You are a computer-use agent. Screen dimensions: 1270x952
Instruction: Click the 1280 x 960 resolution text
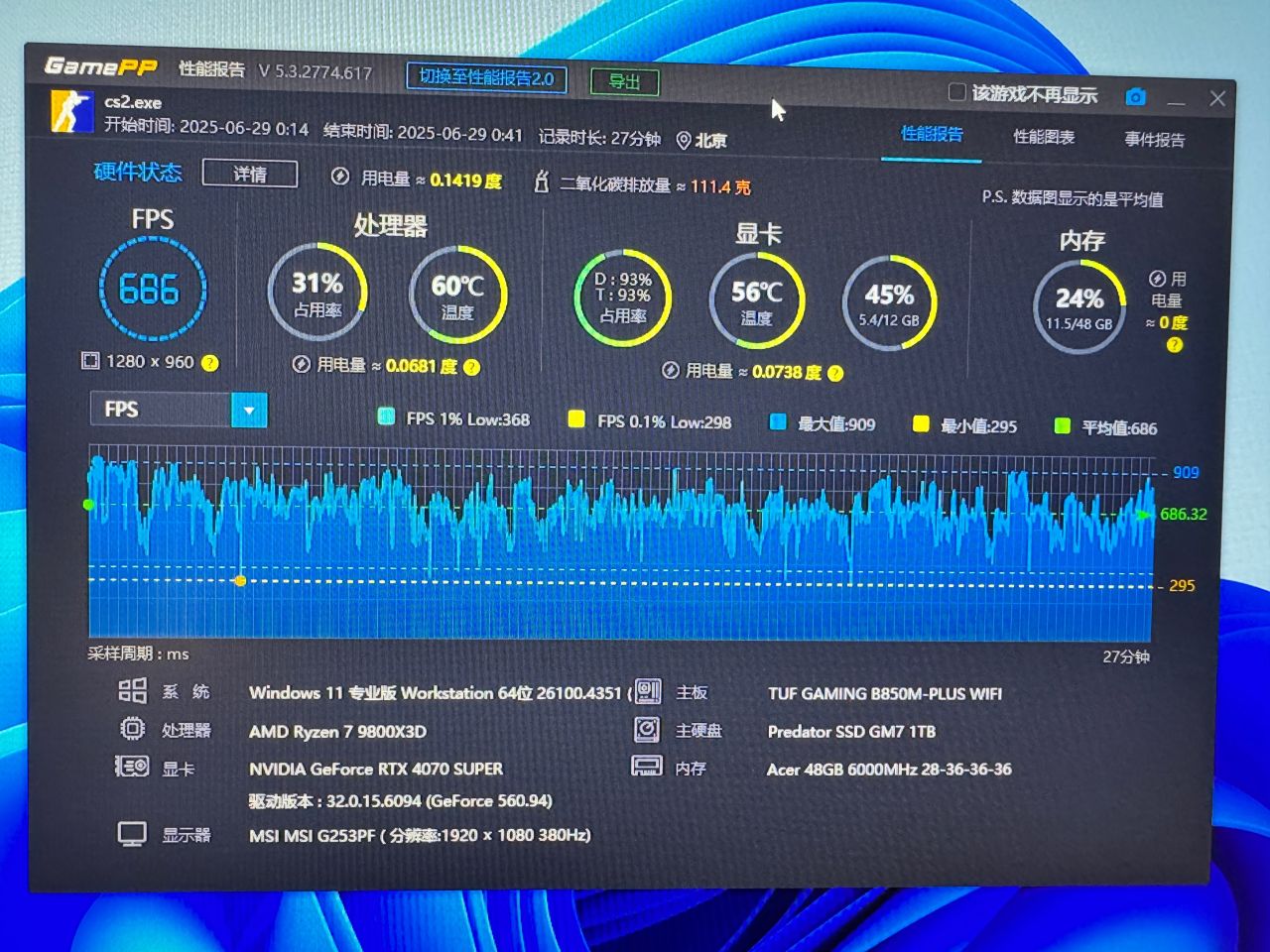click(150, 362)
